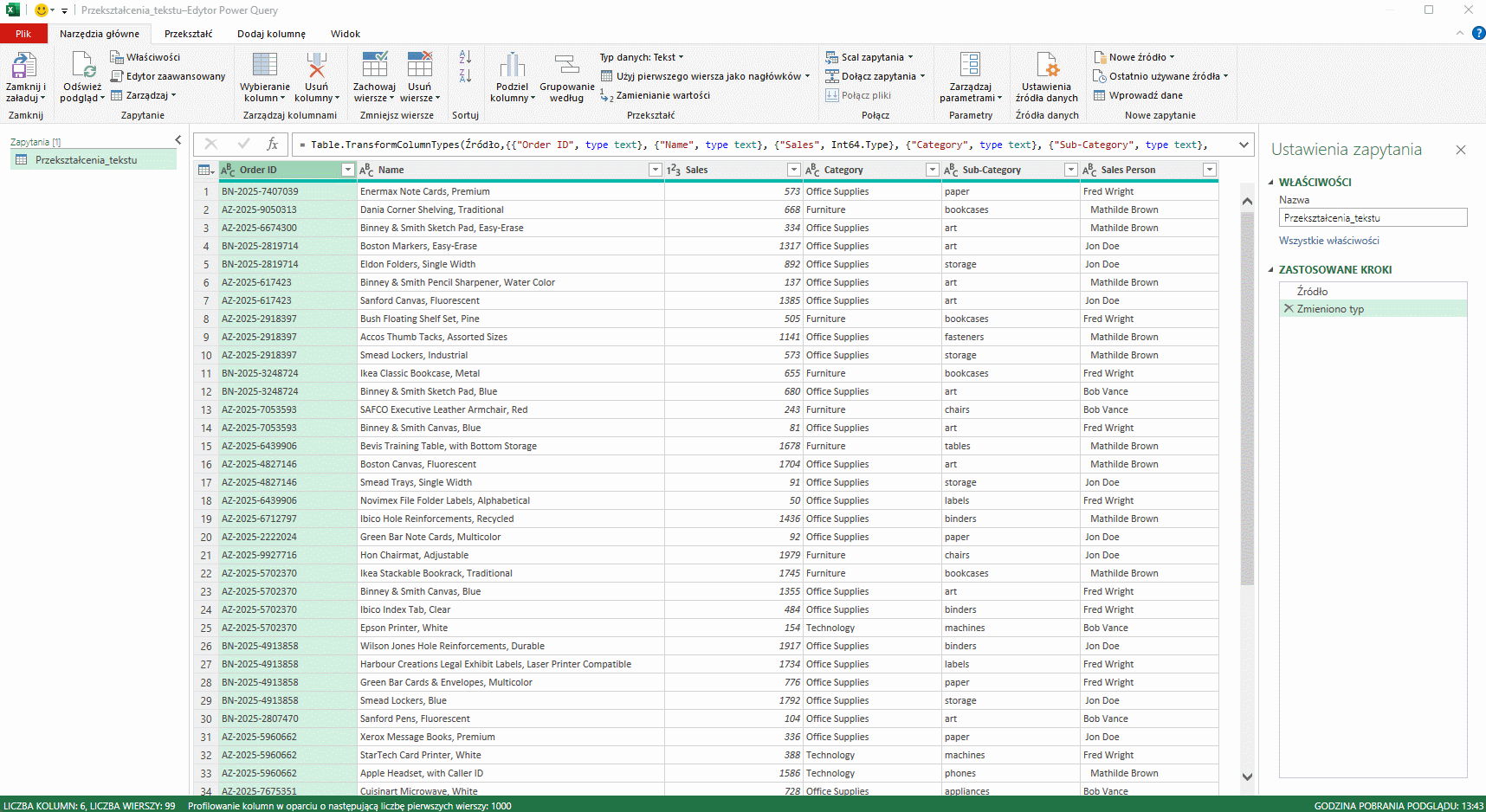Open the Typ danych: Tekst dropdown

642,57
